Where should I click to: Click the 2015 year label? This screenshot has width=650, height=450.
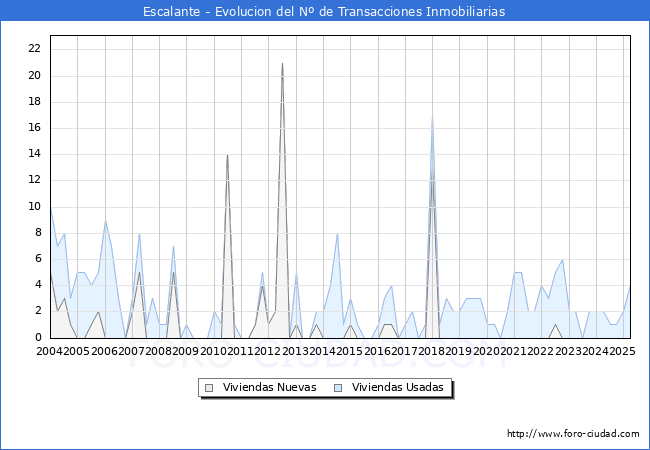(350, 351)
